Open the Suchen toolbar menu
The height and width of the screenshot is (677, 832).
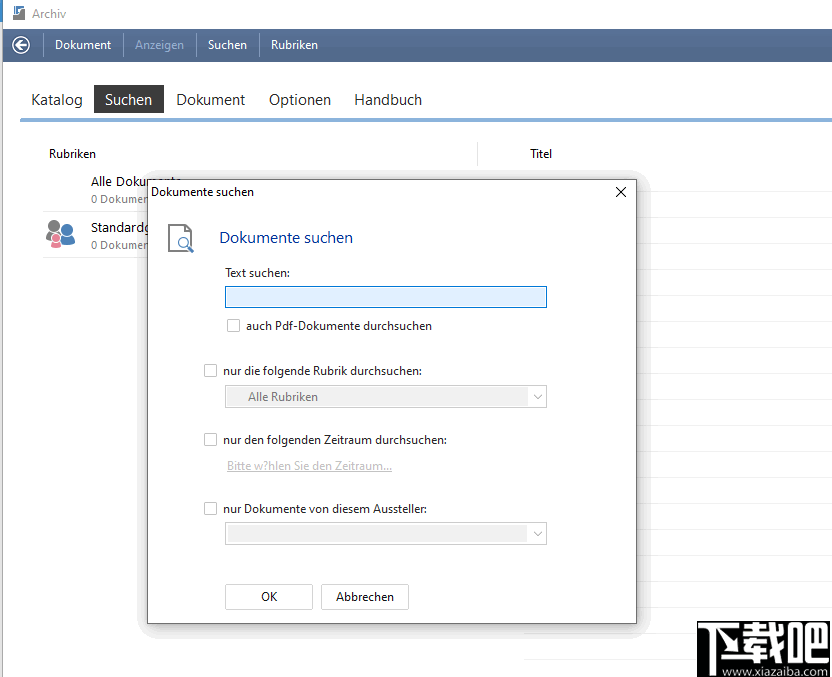pyautogui.click(x=227, y=45)
